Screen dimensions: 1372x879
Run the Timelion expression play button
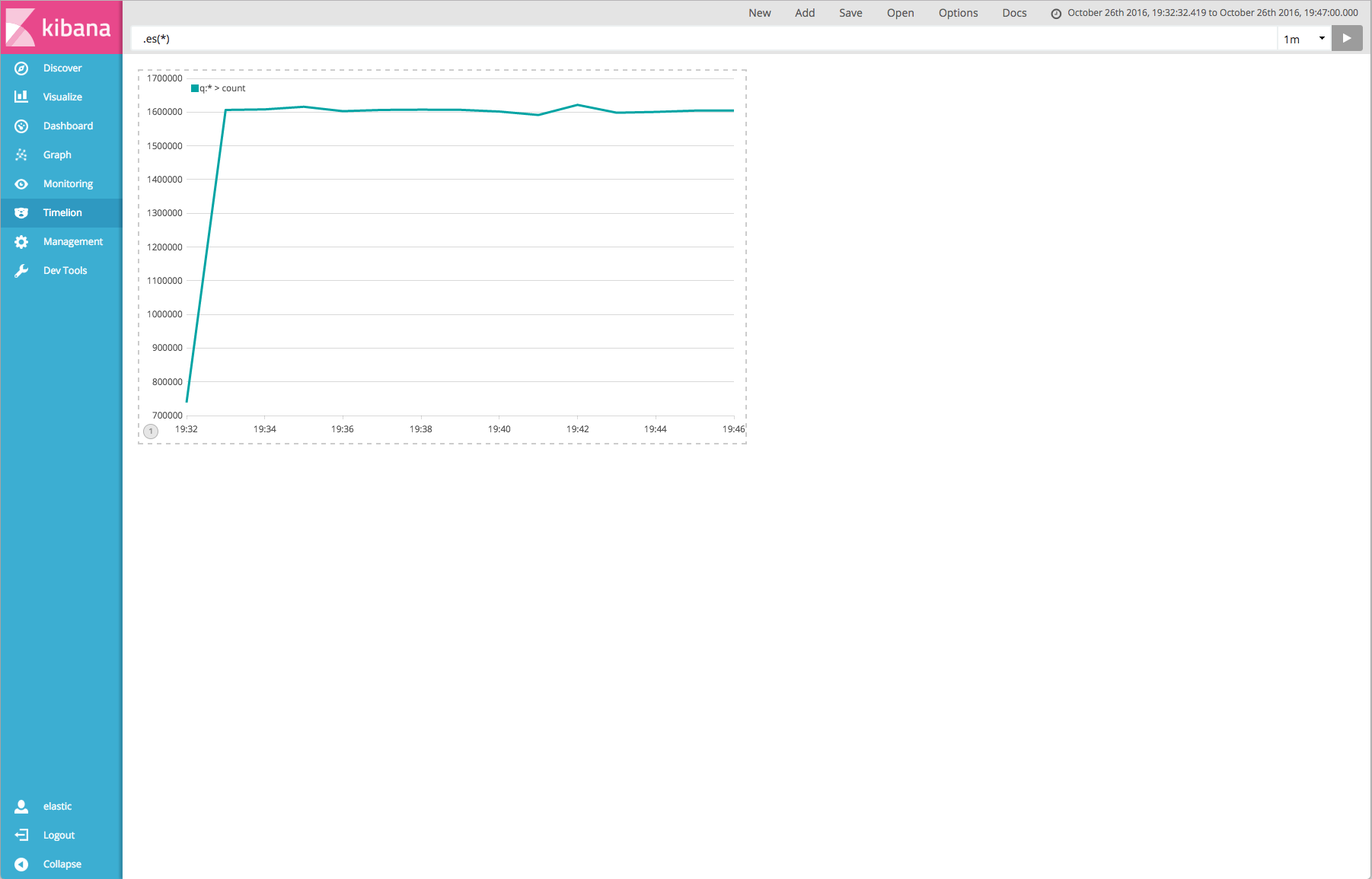[x=1346, y=39]
